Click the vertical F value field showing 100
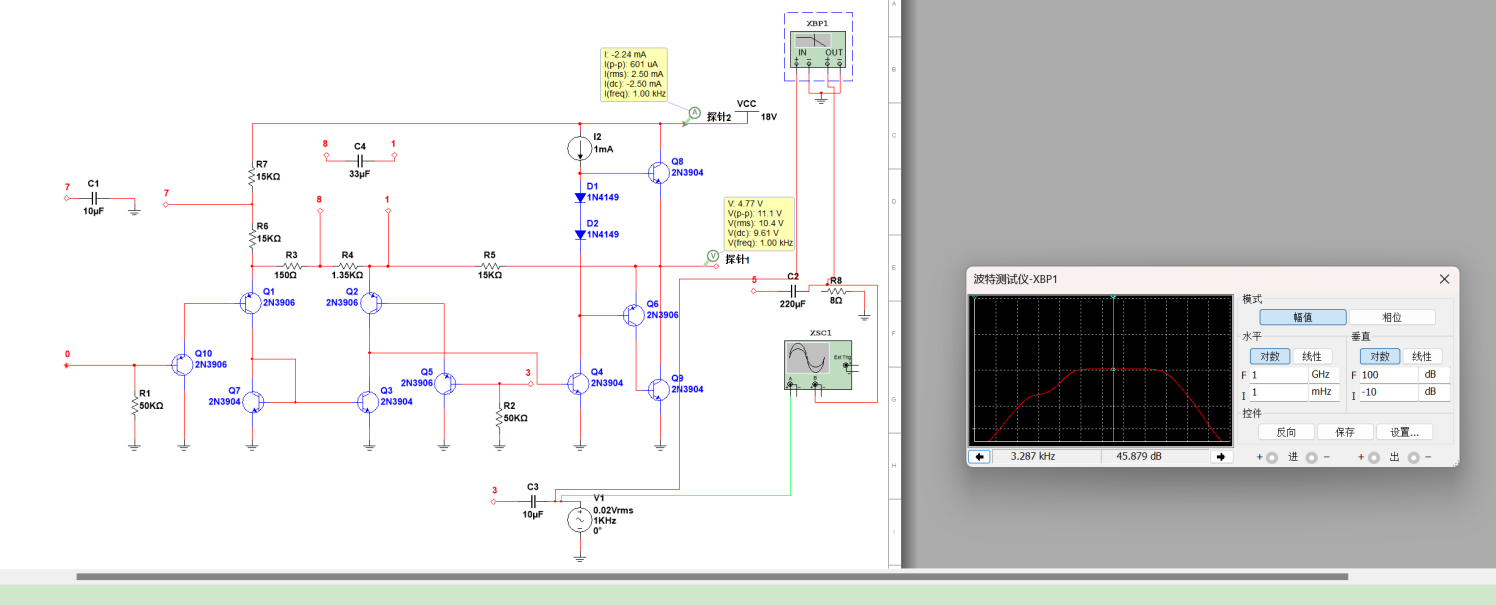 pos(1387,374)
